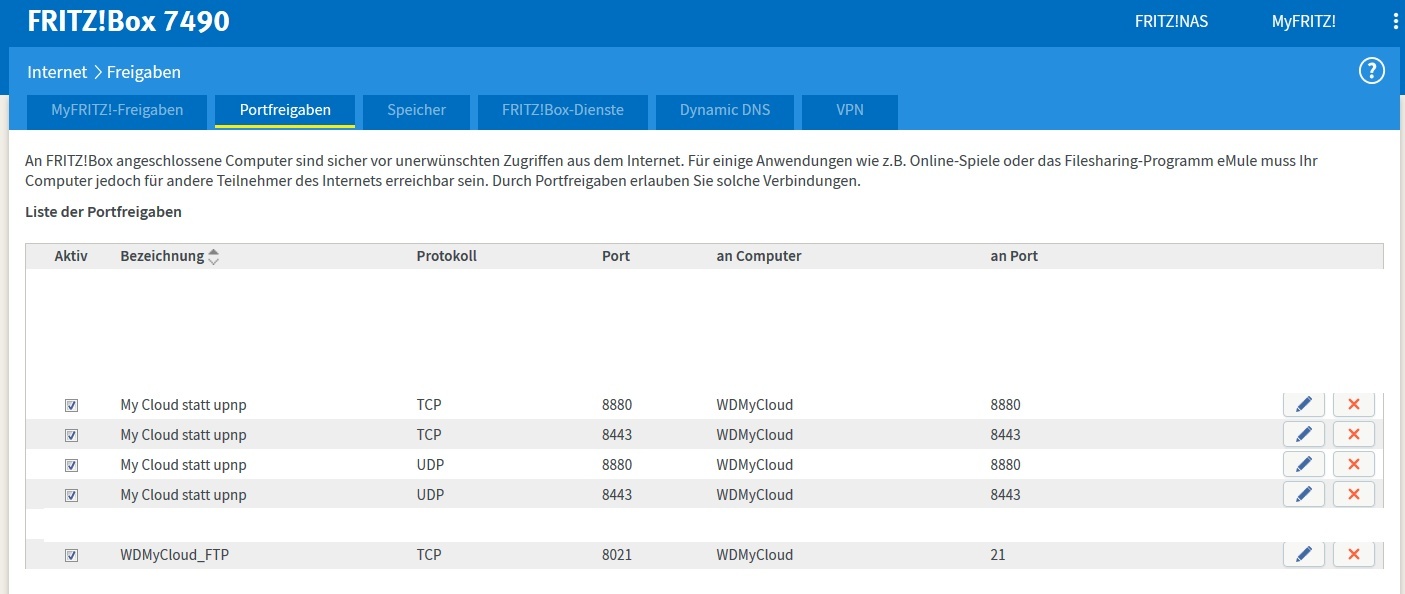Uncheck Aktiv for the TCP 8880 rule
Screen dimensions: 1405x594
(x=71, y=405)
